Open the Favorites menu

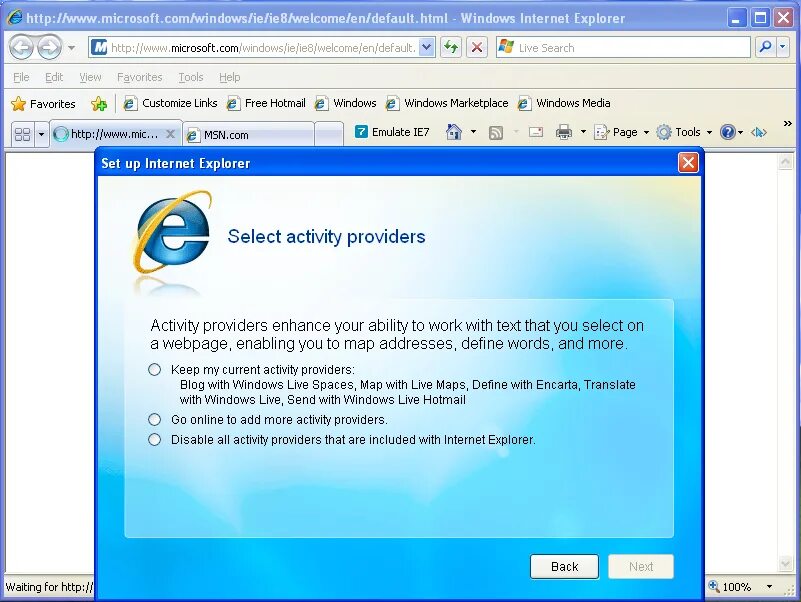pos(139,77)
